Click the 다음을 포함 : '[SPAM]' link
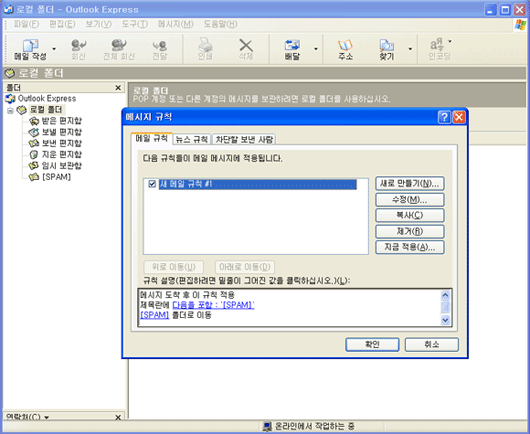 [213, 305]
